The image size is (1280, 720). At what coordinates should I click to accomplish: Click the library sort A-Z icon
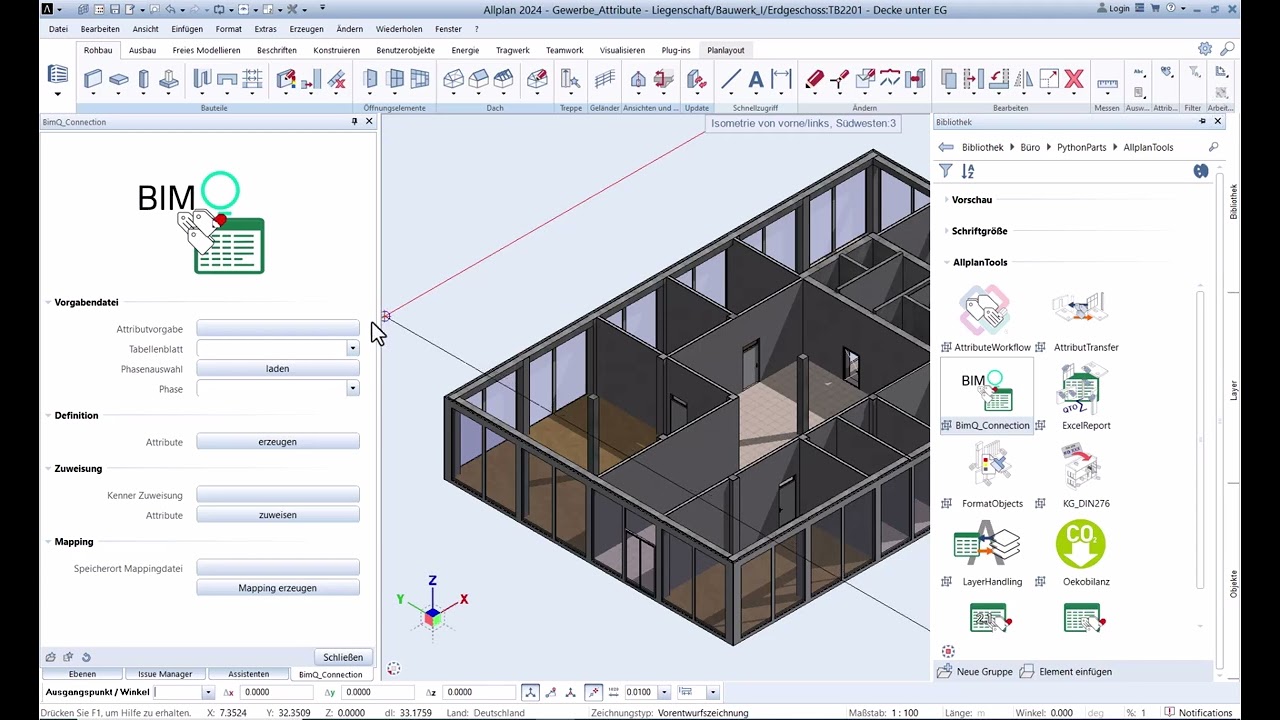coord(968,172)
